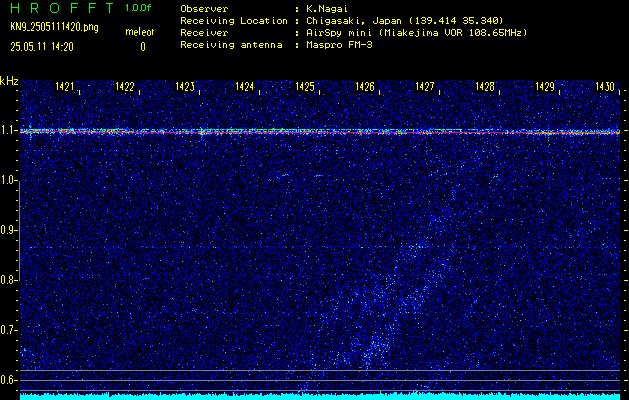629x400 pixels.
Task: Click the Maspro FM-3 antenna text
Action: [x=339, y=45]
